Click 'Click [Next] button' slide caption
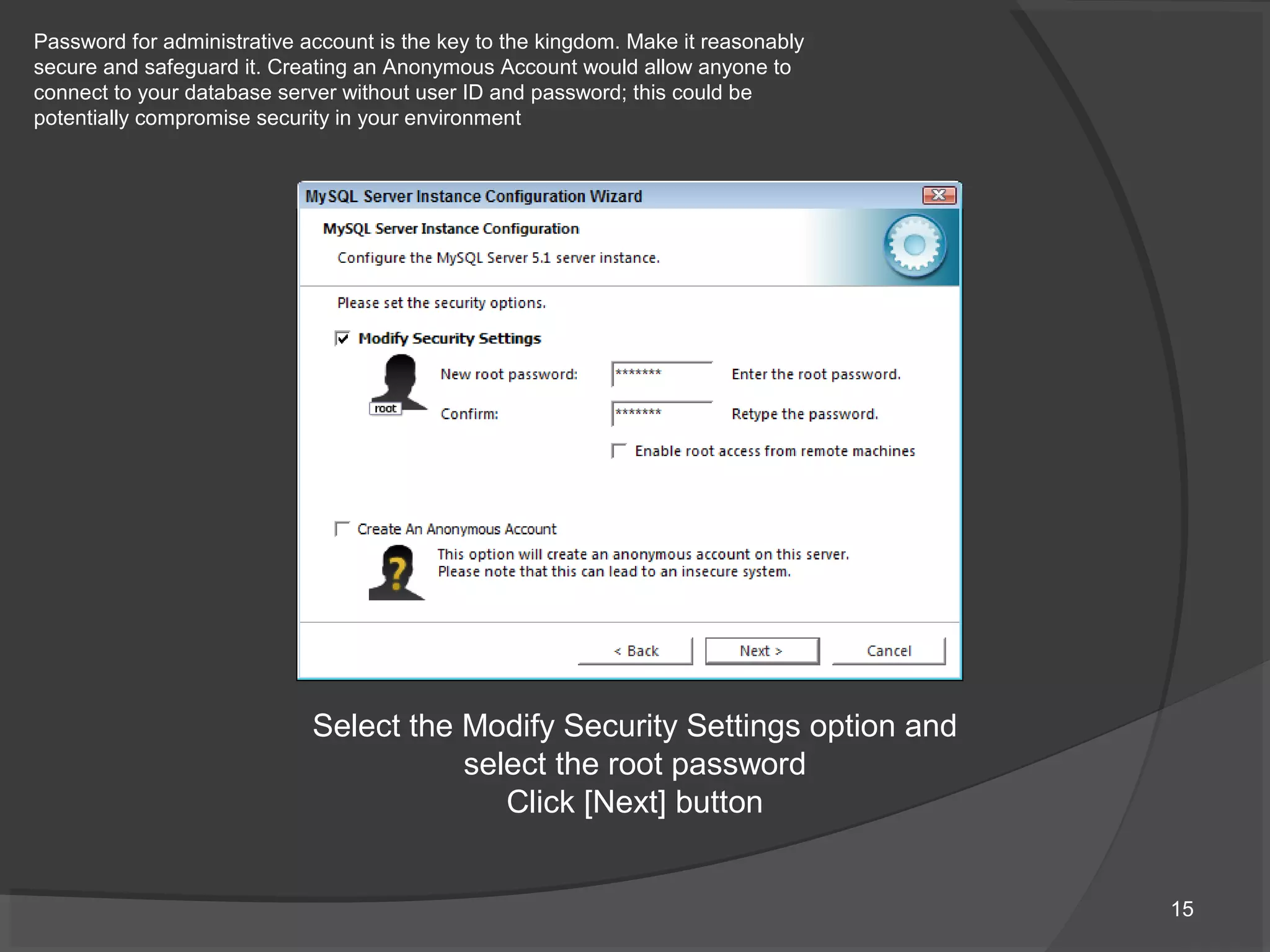This screenshot has width=1270, height=952. [634, 802]
